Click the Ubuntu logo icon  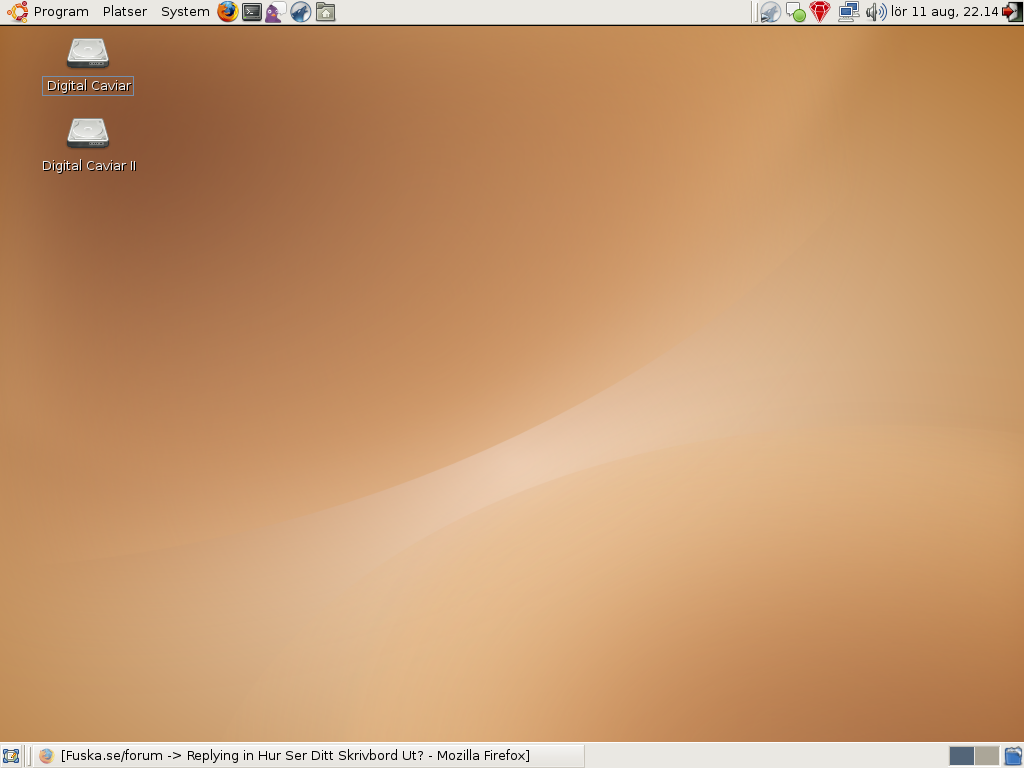tap(17, 12)
